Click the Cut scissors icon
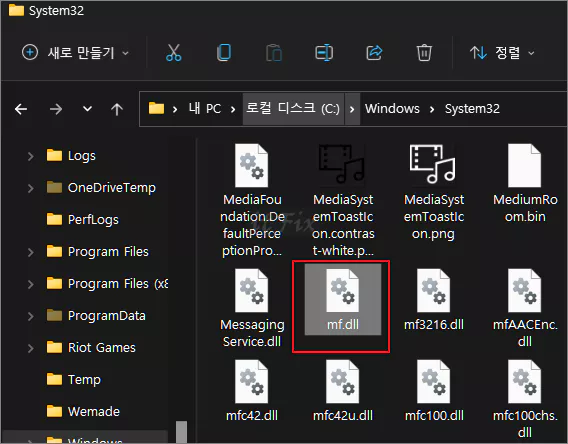568x444 pixels. tap(174, 53)
